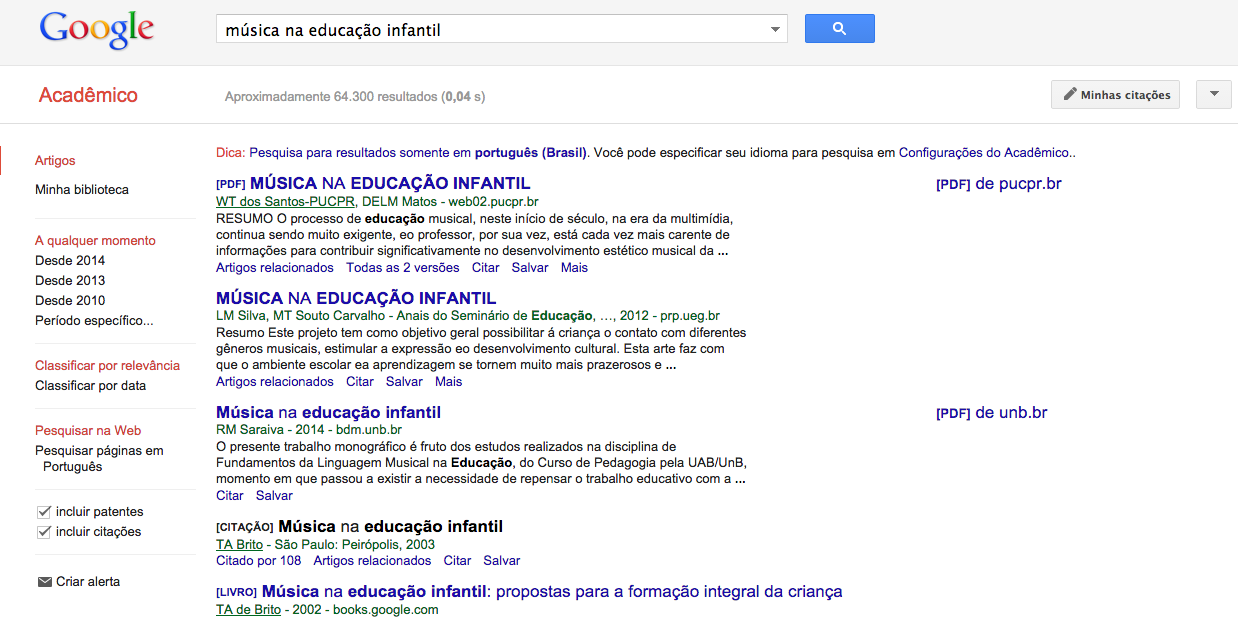Click author TA de Brito link

pyautogui.click(x=248, y=609)
